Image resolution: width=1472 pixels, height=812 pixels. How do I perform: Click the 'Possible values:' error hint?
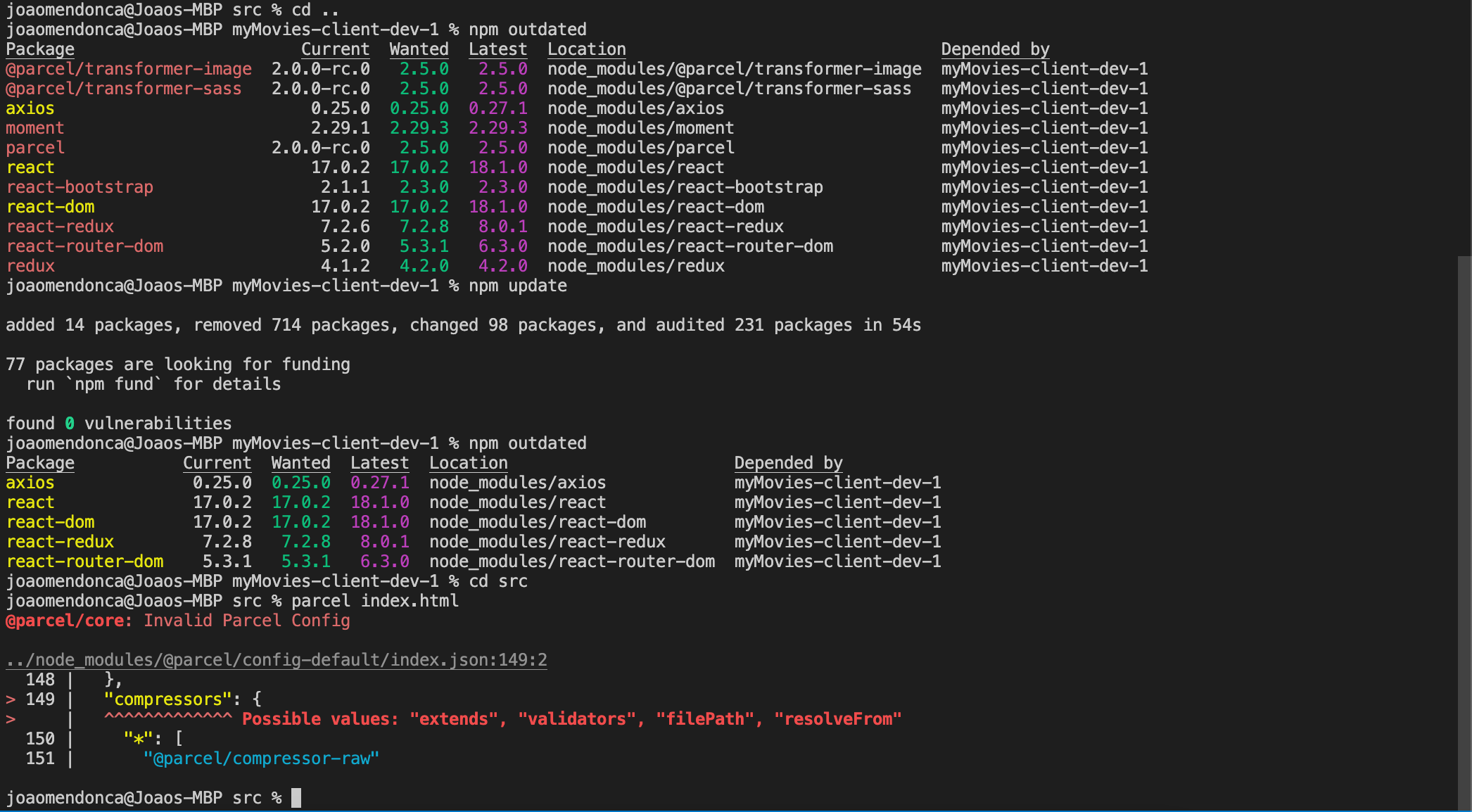click(321, 719)
